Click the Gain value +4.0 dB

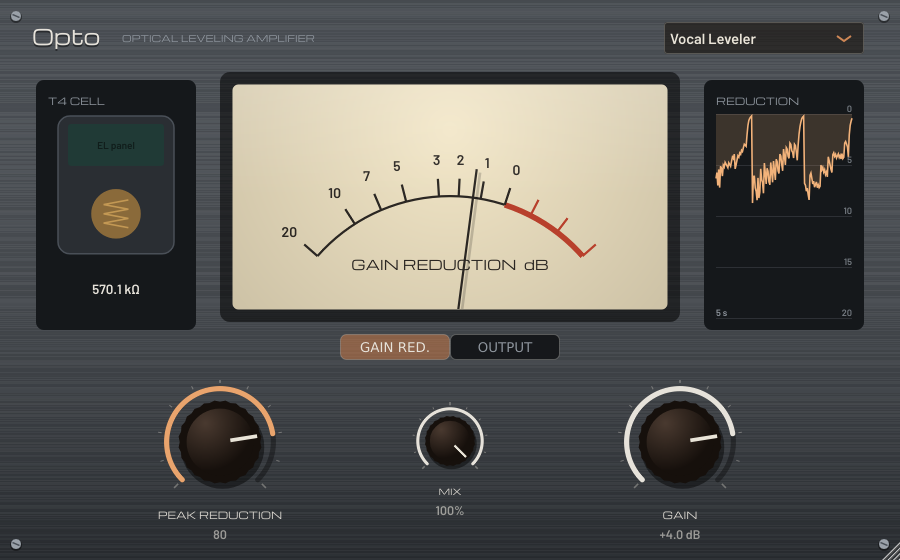(x=680, y=535)
